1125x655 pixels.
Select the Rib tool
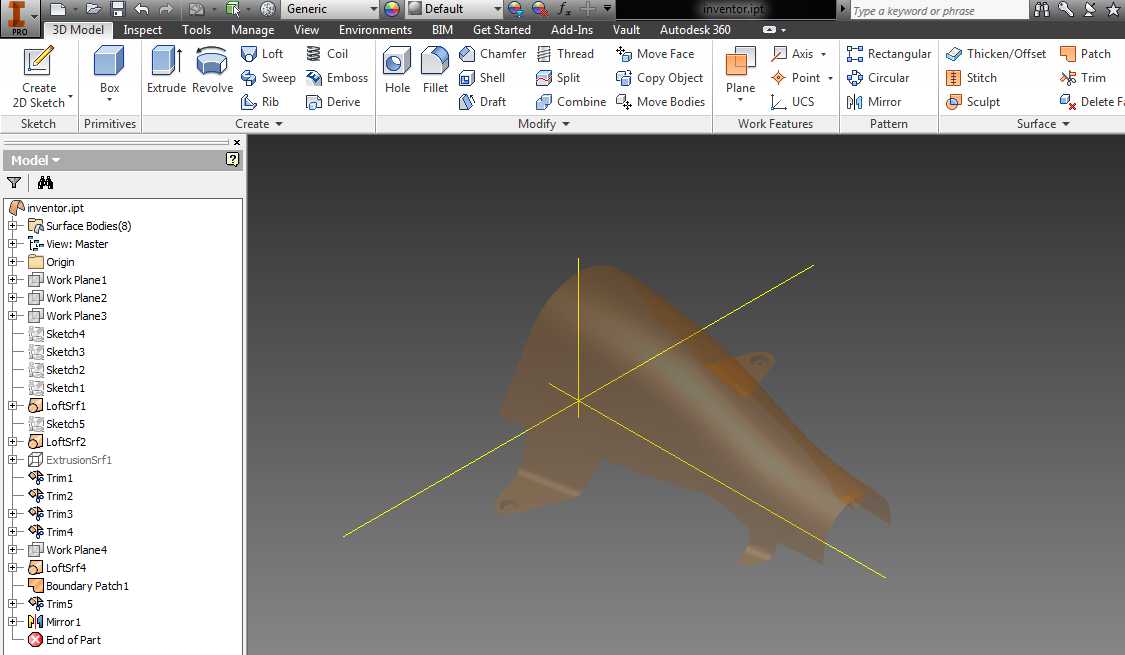260,102
